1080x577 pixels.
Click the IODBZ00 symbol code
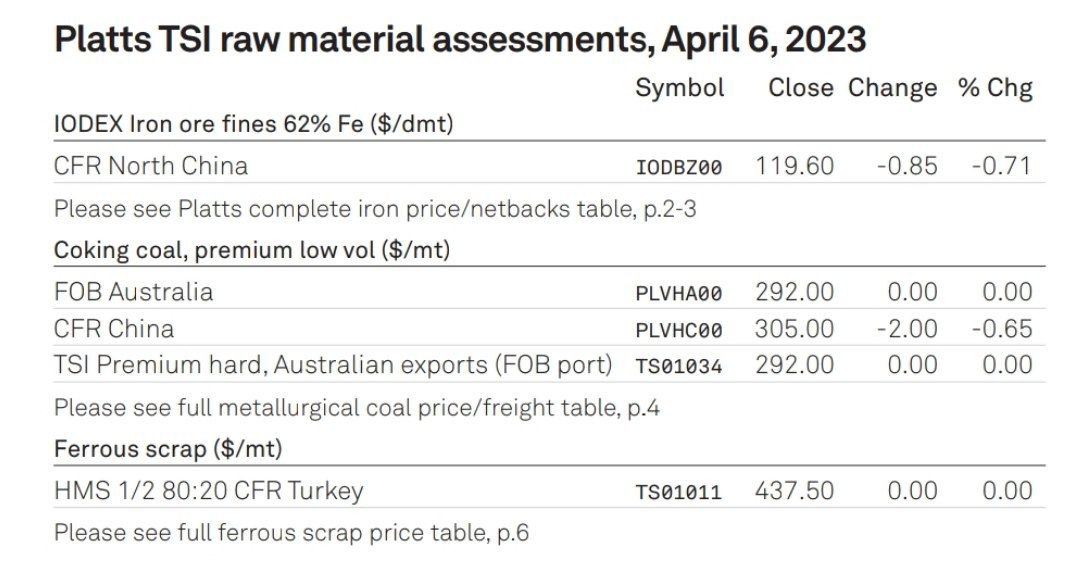[678, 167]
